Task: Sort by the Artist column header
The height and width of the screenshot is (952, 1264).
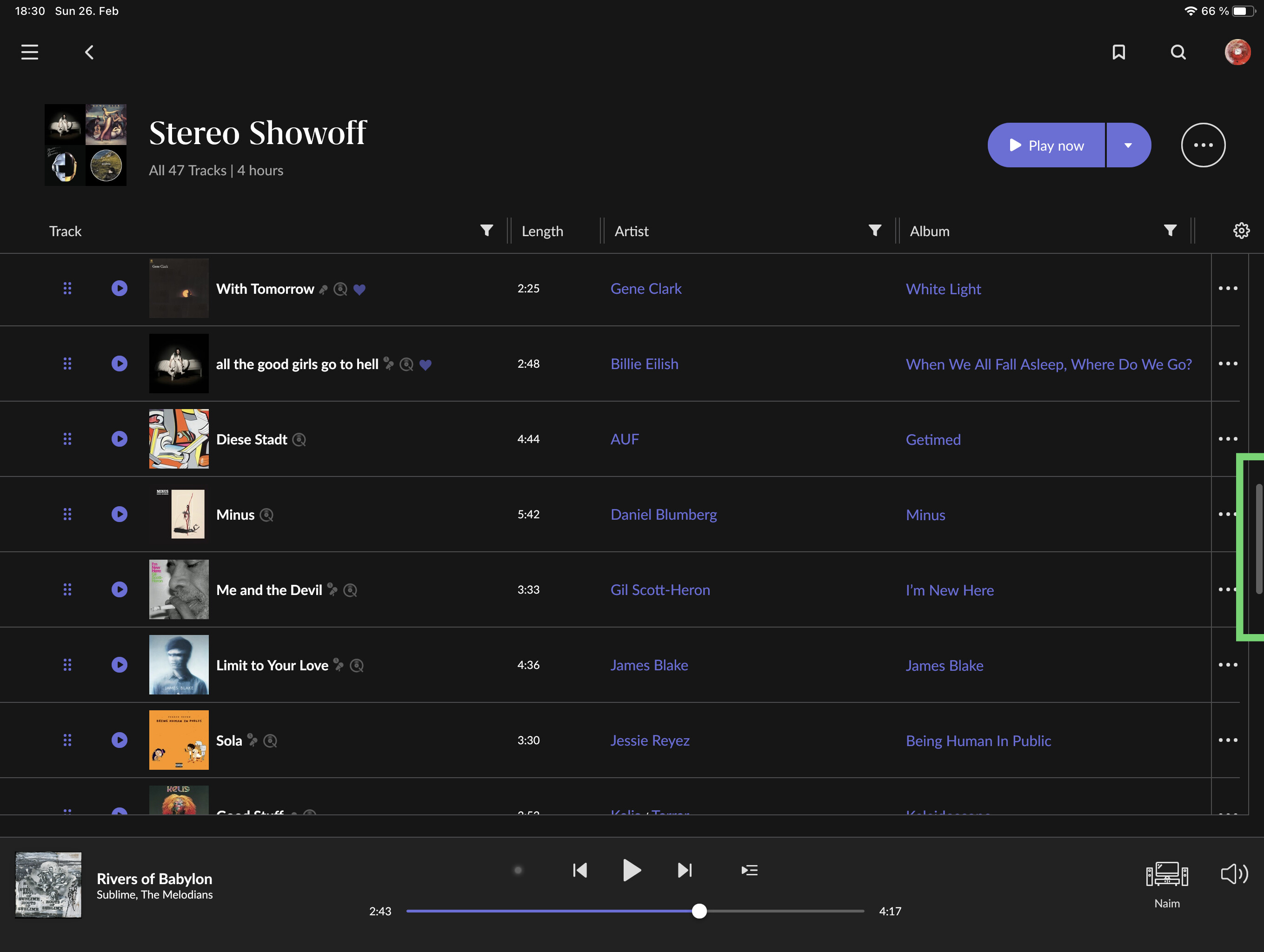Action: click(x=632, y=231)
